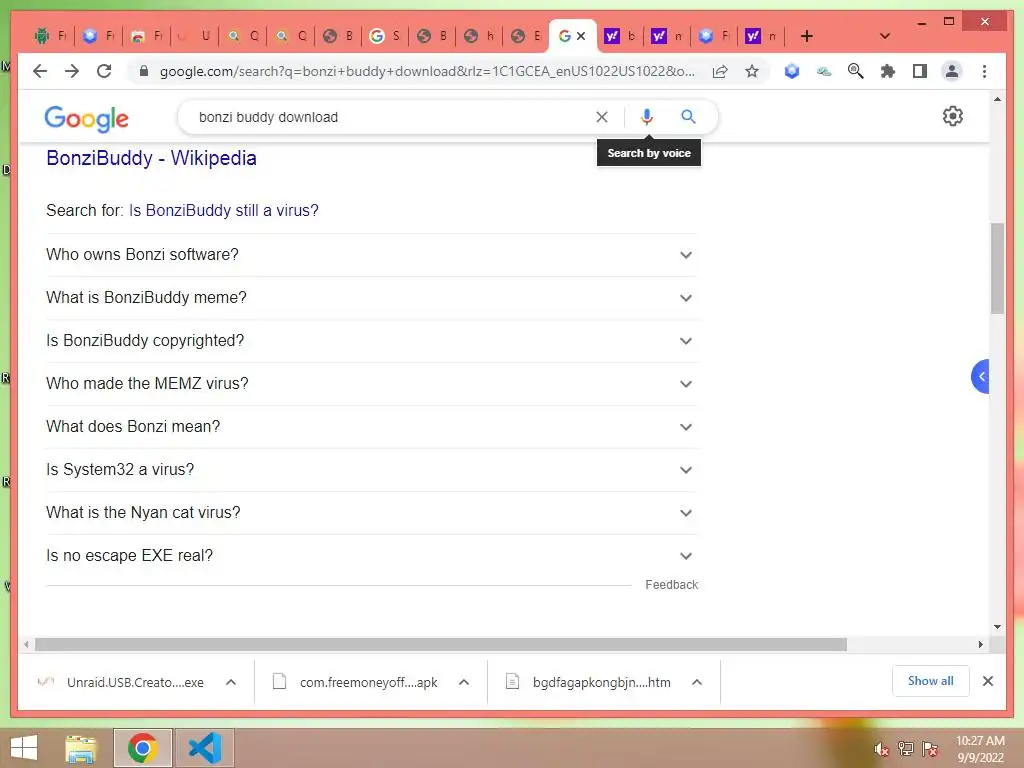Screen dimensions: 1024x768
Task: Open the magnifier extension icon in the toolbar
Action: pyautogui.click(x=856, y=71)
